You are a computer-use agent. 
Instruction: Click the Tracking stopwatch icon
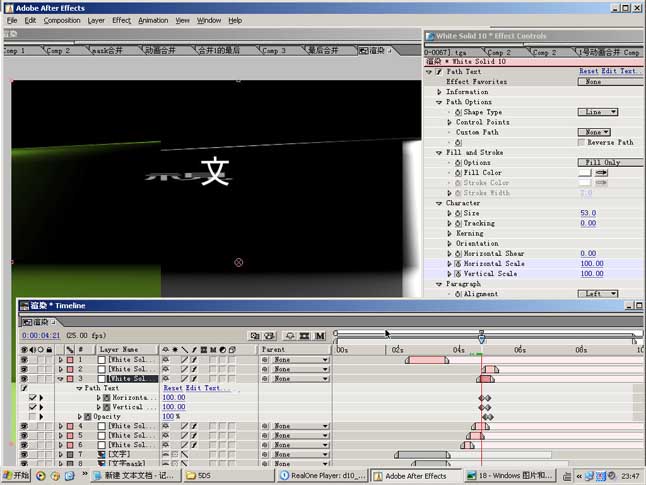tap(458, 223)
